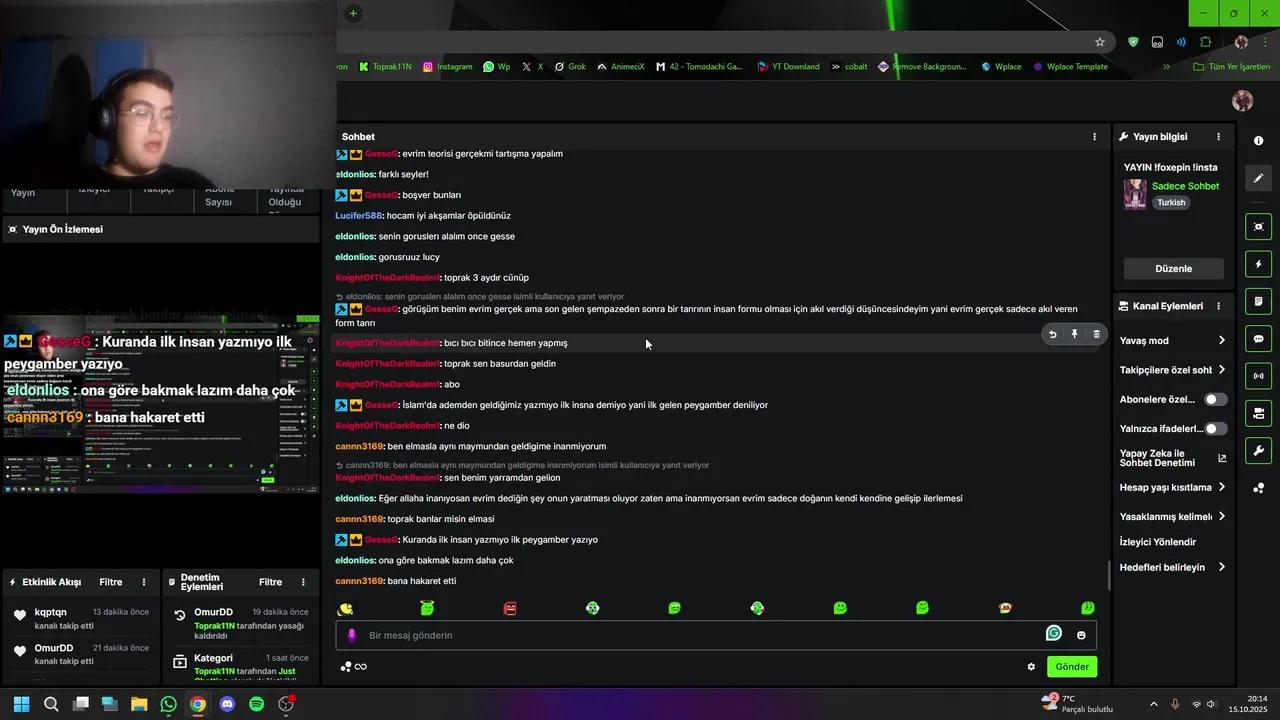
Task: Click the three-dots icon below the wrench
Action: point(1259,488)
